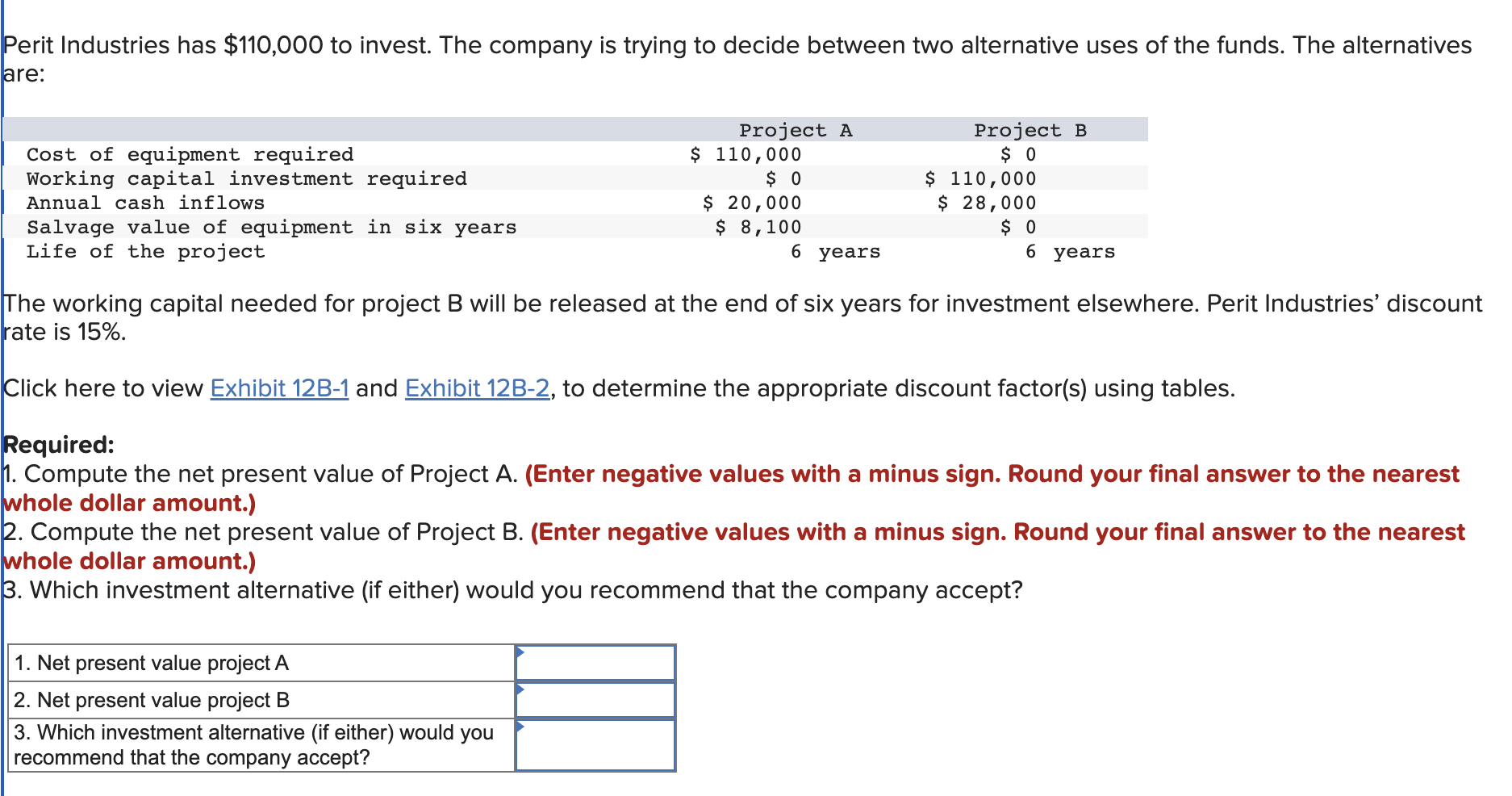The height and width of the screenshot is (796, 1512).
Task: Open the Exhibit 12B-2 link
Action: tap(477, 388)
